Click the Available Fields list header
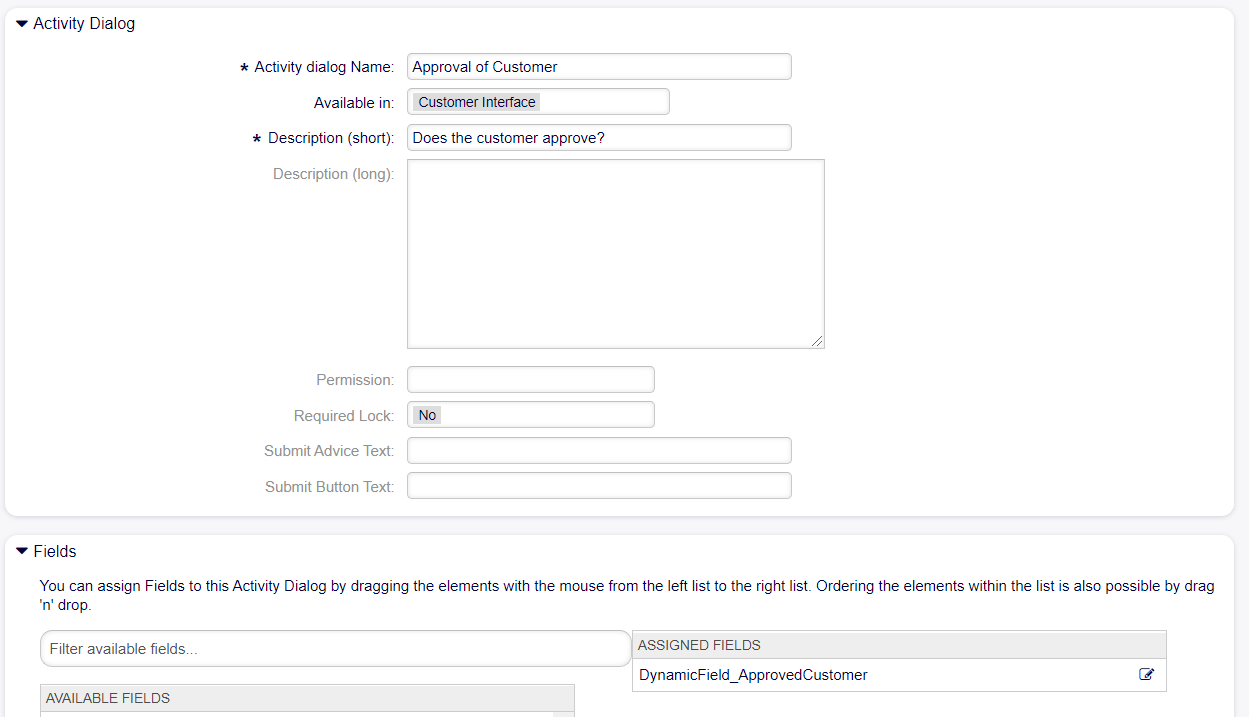This screenshot has height=718, width=1250. pos(307,698)
